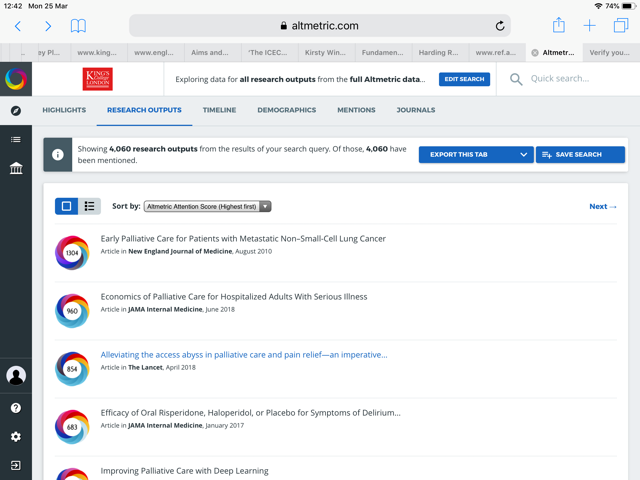
Task: Open Improving Palliative Care with Deep Learning
Action: (x=184, y=471)
